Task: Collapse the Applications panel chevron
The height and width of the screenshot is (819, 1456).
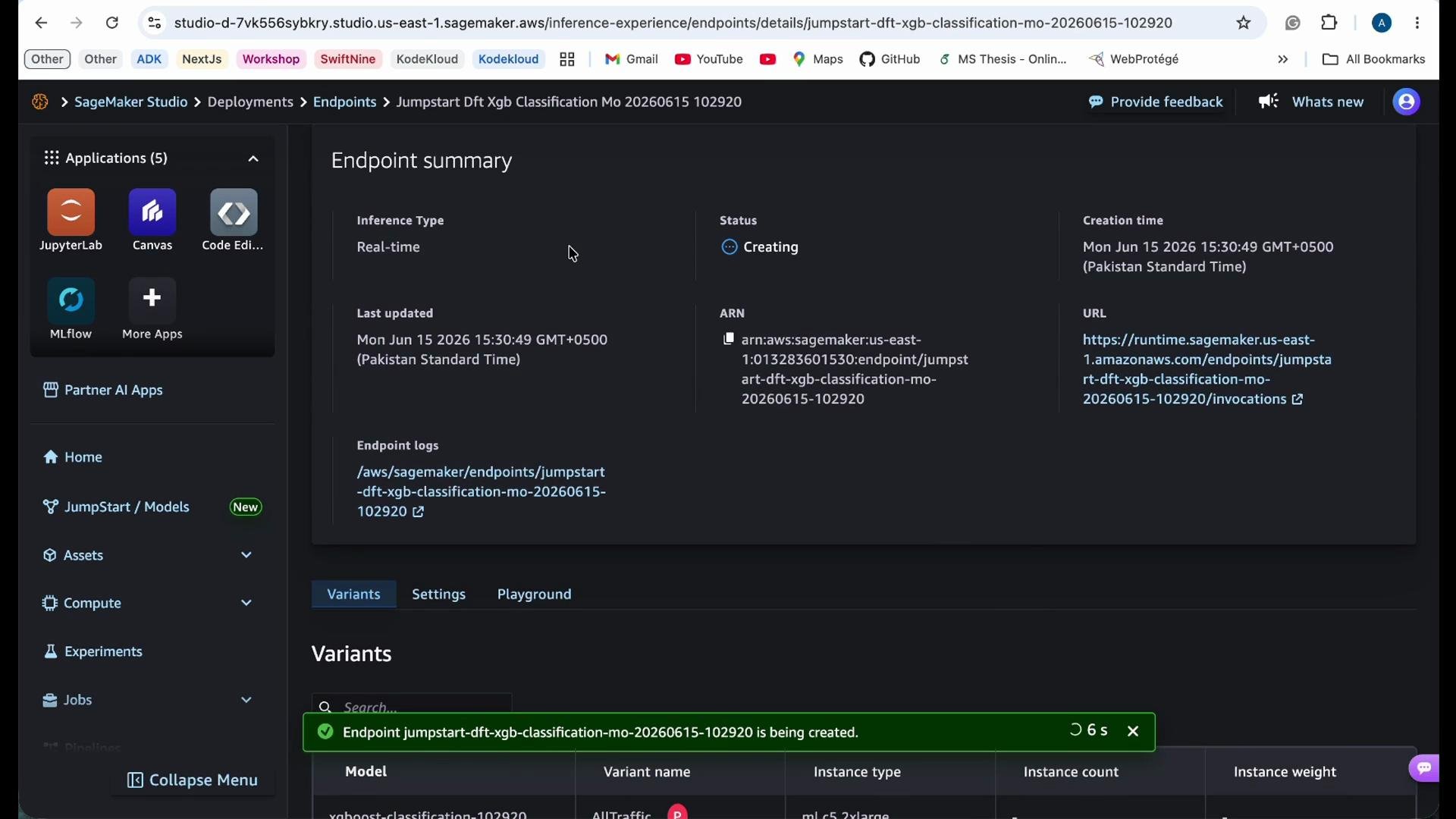Action: (253, 158)
